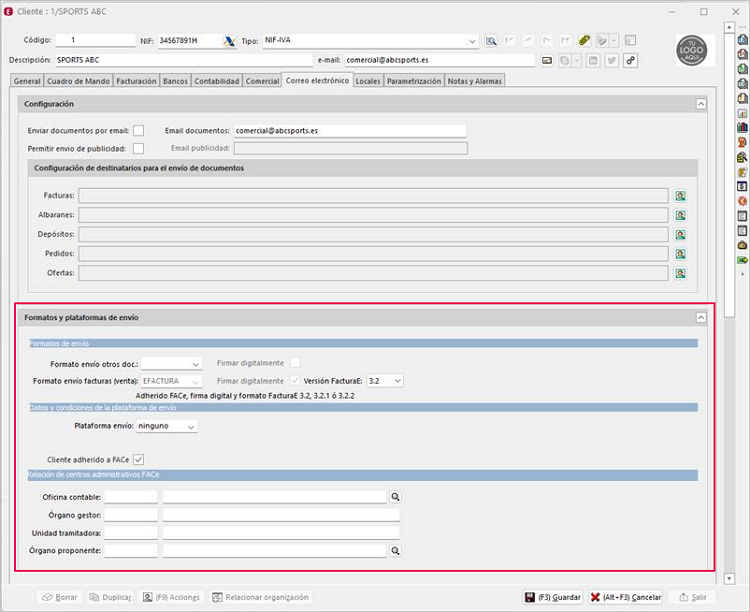
Task: Click the scrollbar down arrow
Action: pyautogui.click(x=729, y=579)
